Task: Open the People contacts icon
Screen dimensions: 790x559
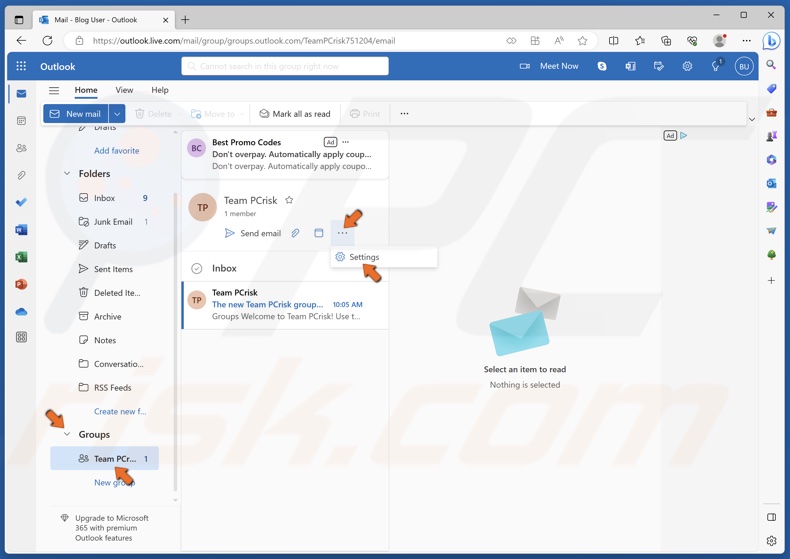Action: click(x=21, y=148)
